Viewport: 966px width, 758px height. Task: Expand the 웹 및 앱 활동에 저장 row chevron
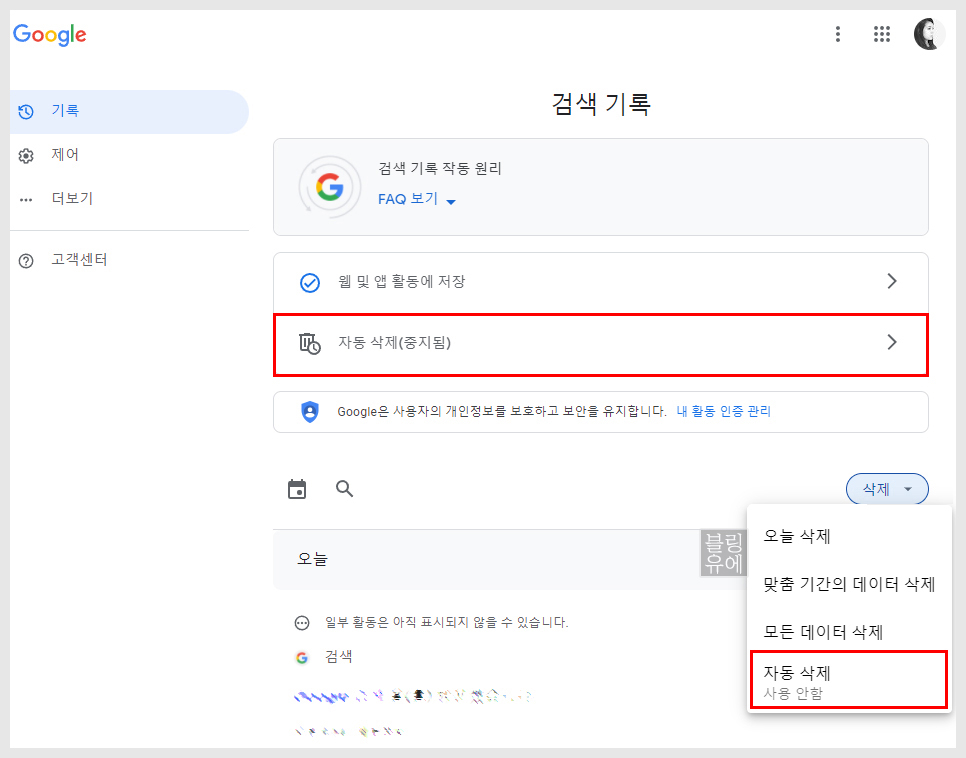891,281
